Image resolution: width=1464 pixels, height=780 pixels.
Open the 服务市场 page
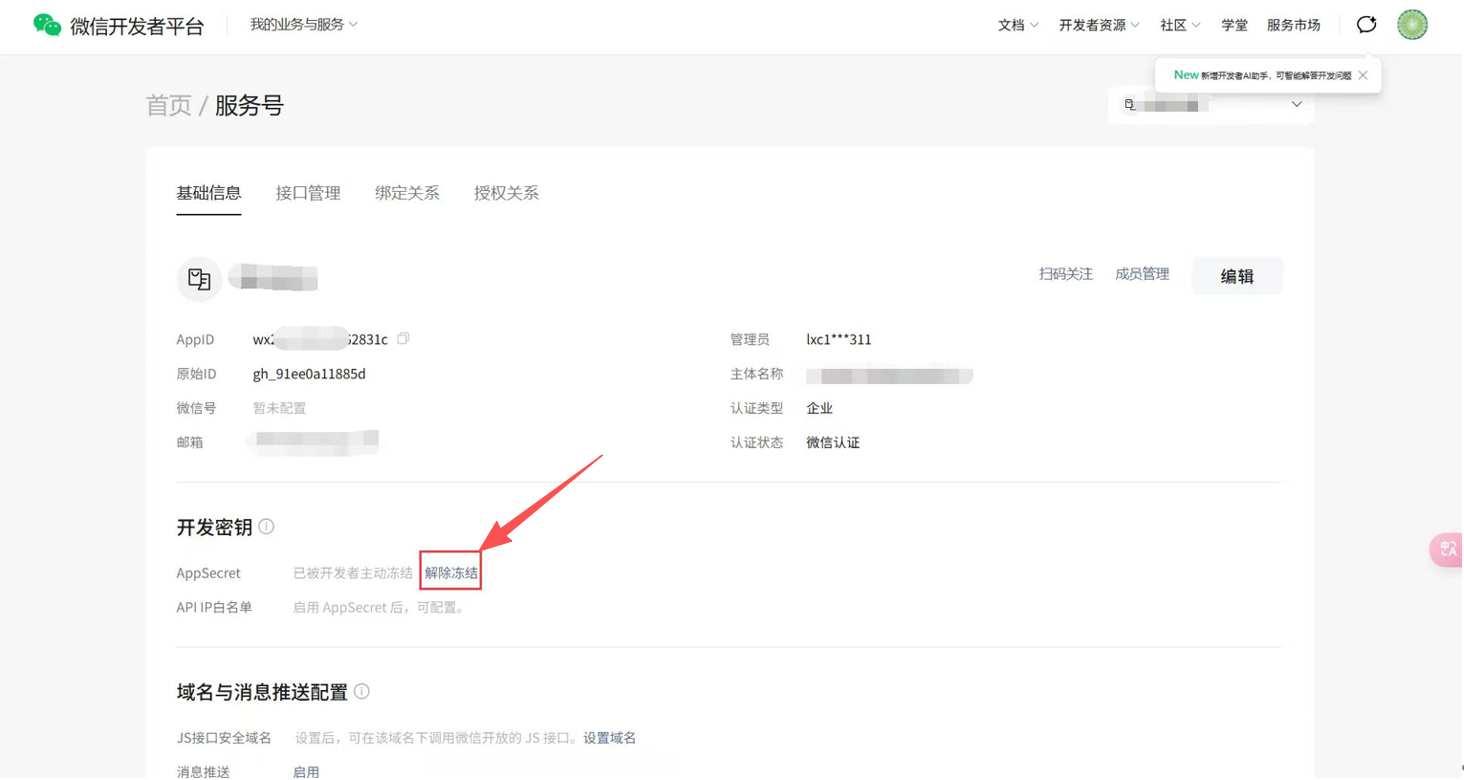[x=1293, y=25]
